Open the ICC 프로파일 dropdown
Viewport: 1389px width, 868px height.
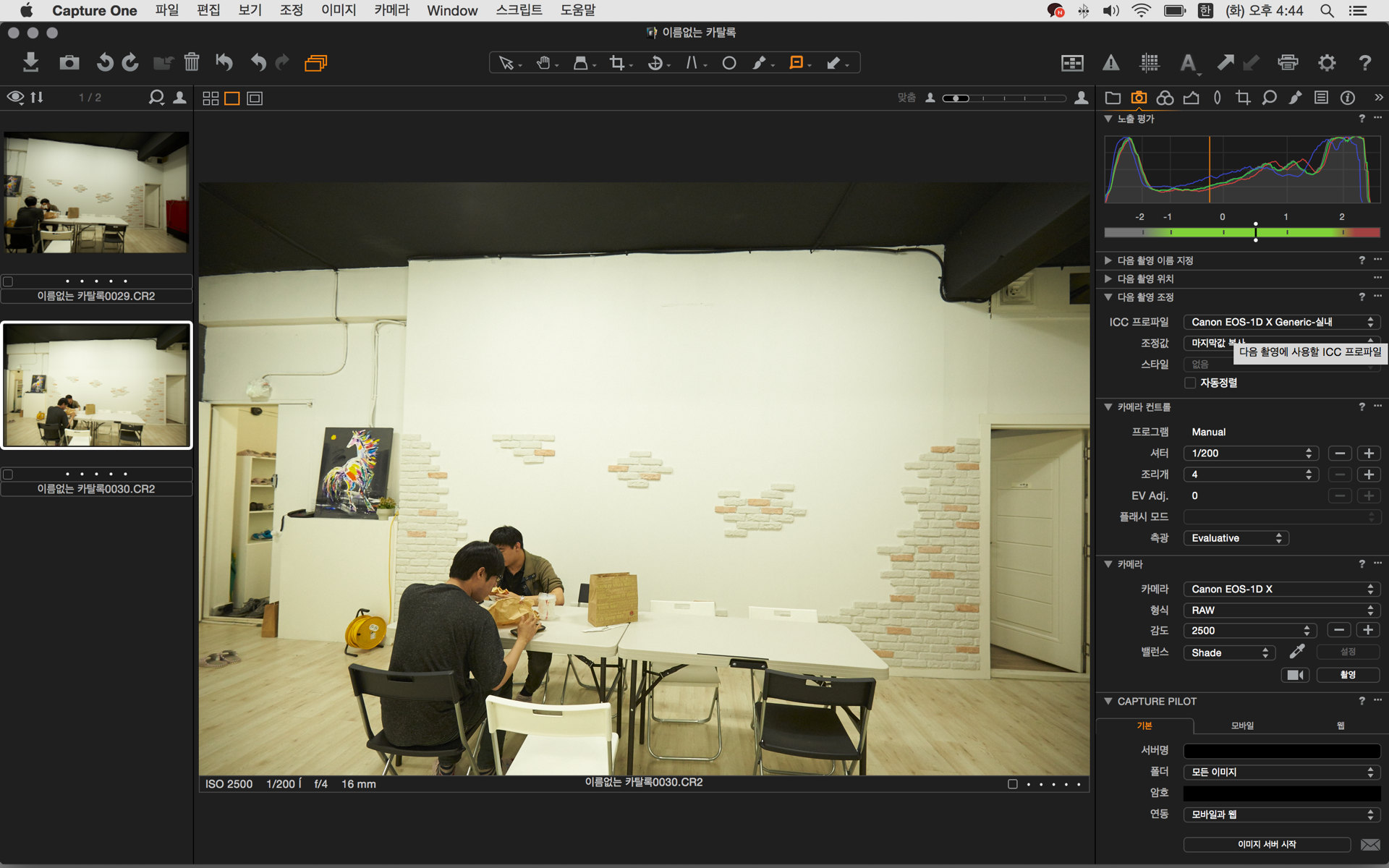[x=1281, y=322]
